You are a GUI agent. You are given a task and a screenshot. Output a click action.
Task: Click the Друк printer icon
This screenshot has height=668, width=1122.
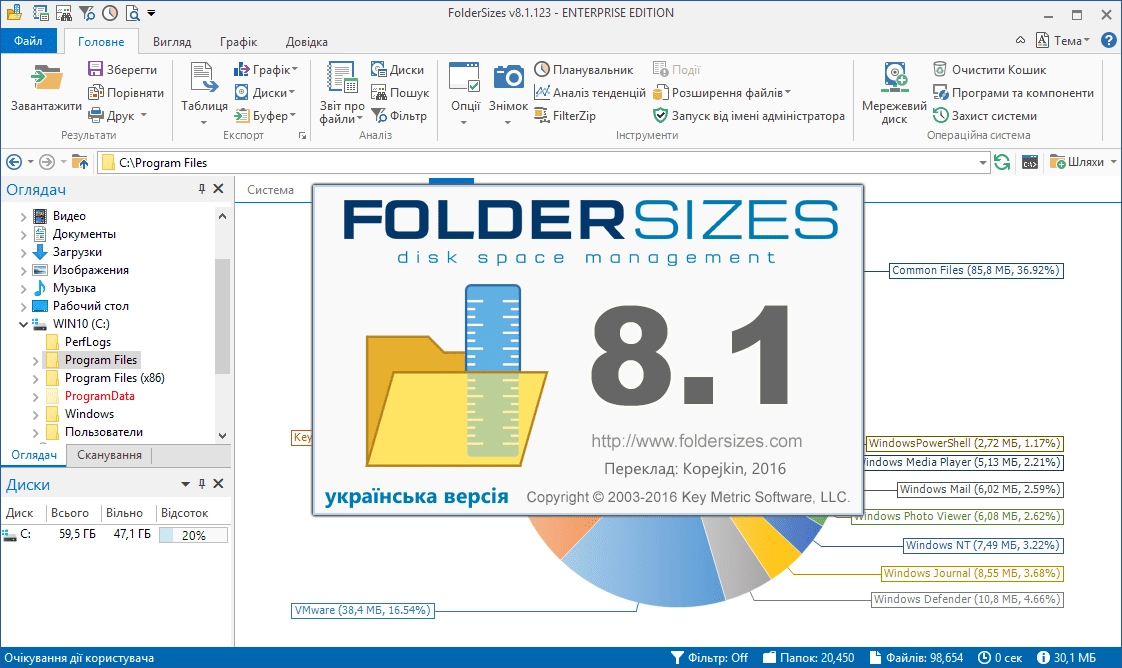[95, 115]
